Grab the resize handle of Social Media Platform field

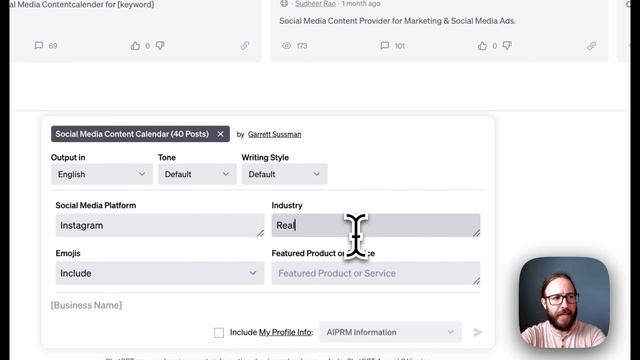point(260,233)
